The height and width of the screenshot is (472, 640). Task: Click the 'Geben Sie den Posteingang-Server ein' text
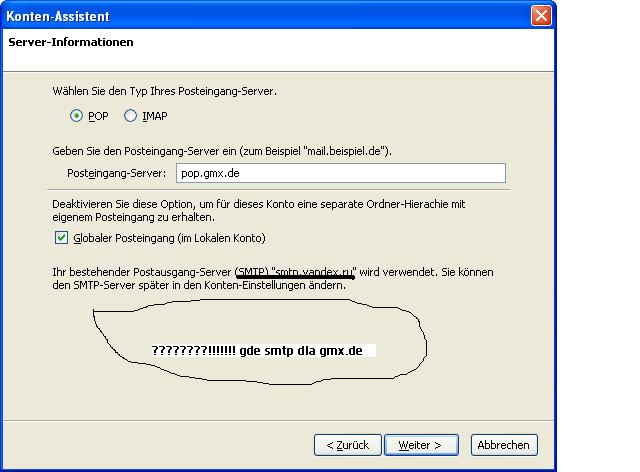coord(222,151)
